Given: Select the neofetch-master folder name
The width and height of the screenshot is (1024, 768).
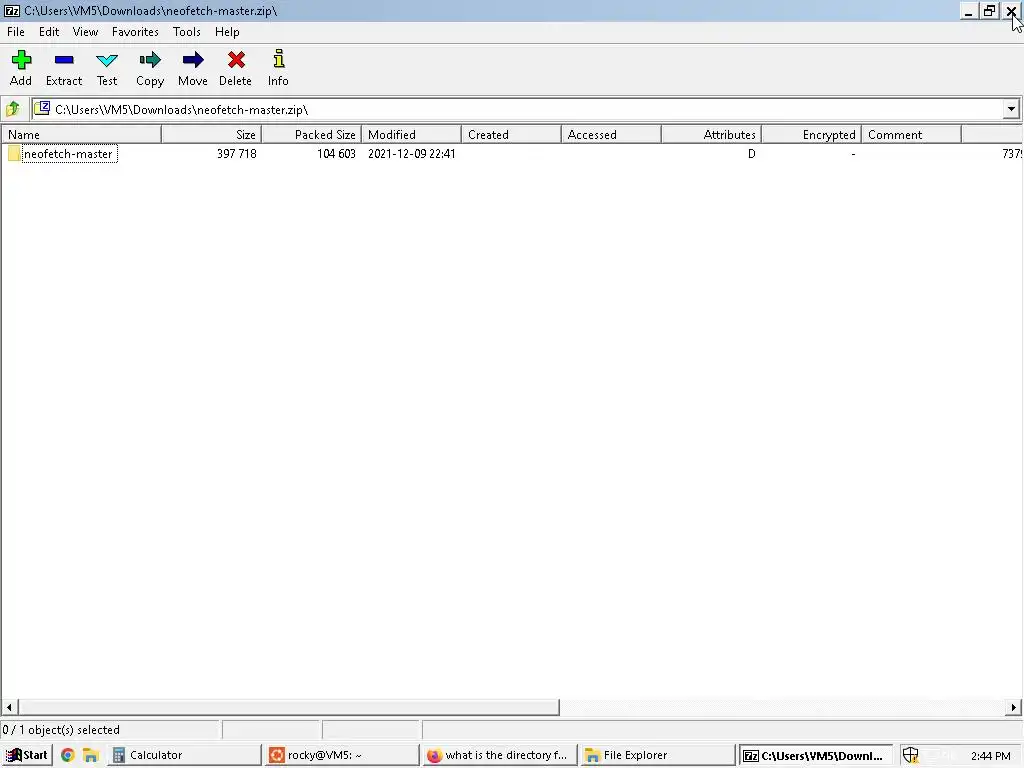Looking at the screenshot, I should click(x=68, y=153).
